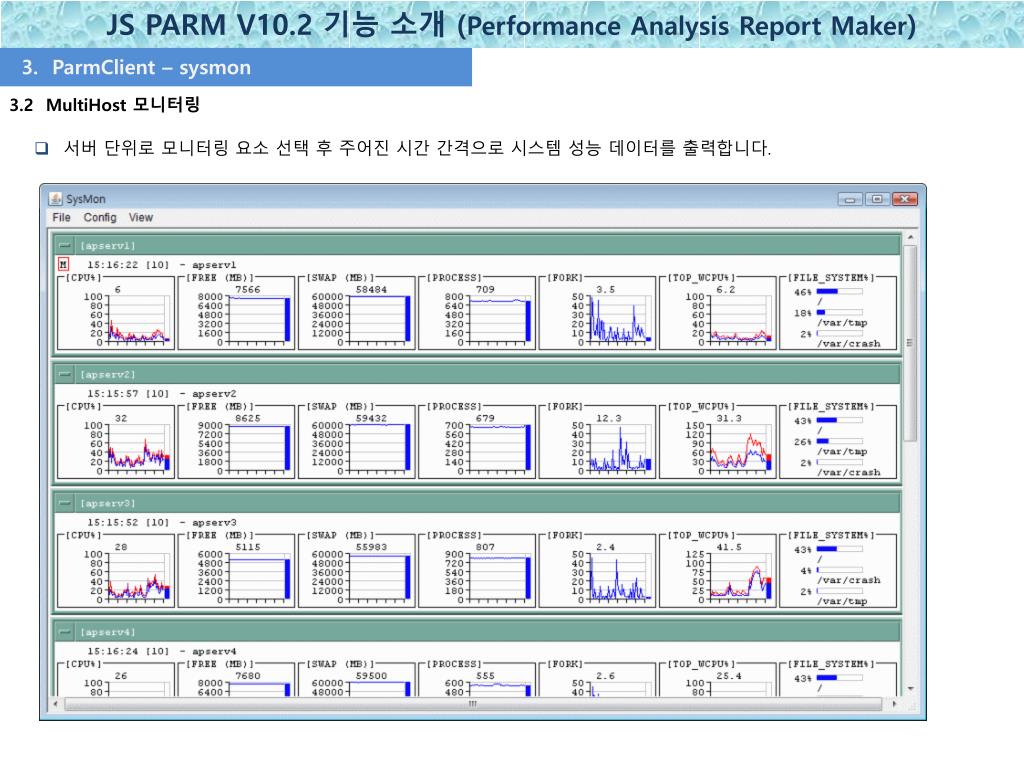Click the apserv2 TOP_WCPU% chart
This screenshot has height=768, width=1024.
[x=717, y=442]
